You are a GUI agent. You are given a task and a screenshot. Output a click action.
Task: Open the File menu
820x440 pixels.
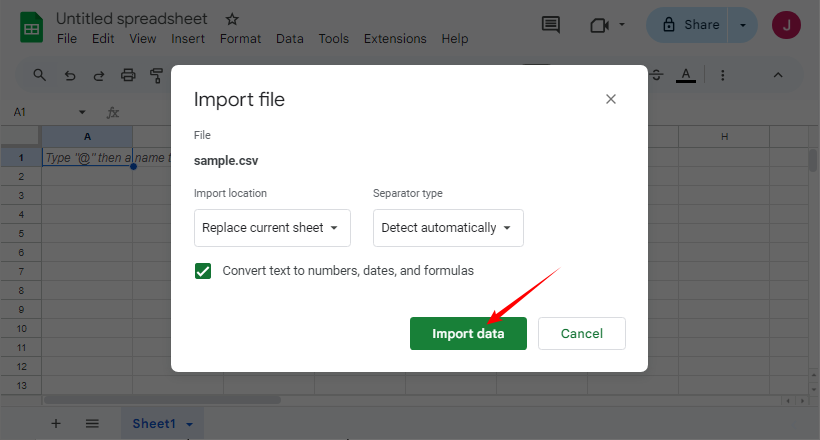(67, 39)
